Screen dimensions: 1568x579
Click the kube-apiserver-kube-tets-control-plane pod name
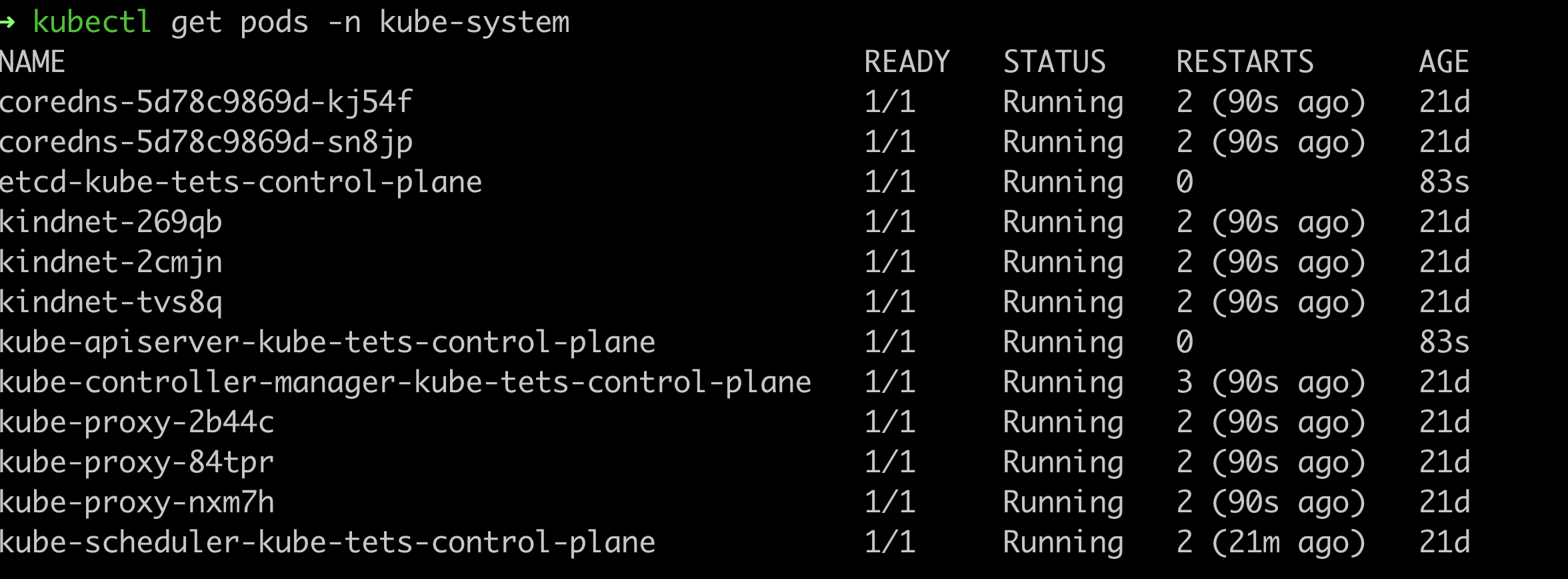(x=327, y=342)
